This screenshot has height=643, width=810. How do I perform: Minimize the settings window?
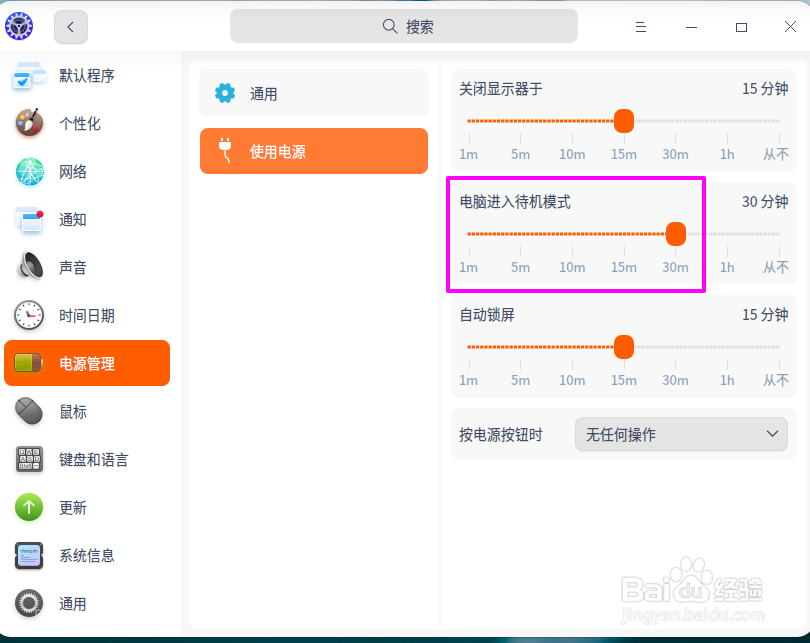coord(691,27)
